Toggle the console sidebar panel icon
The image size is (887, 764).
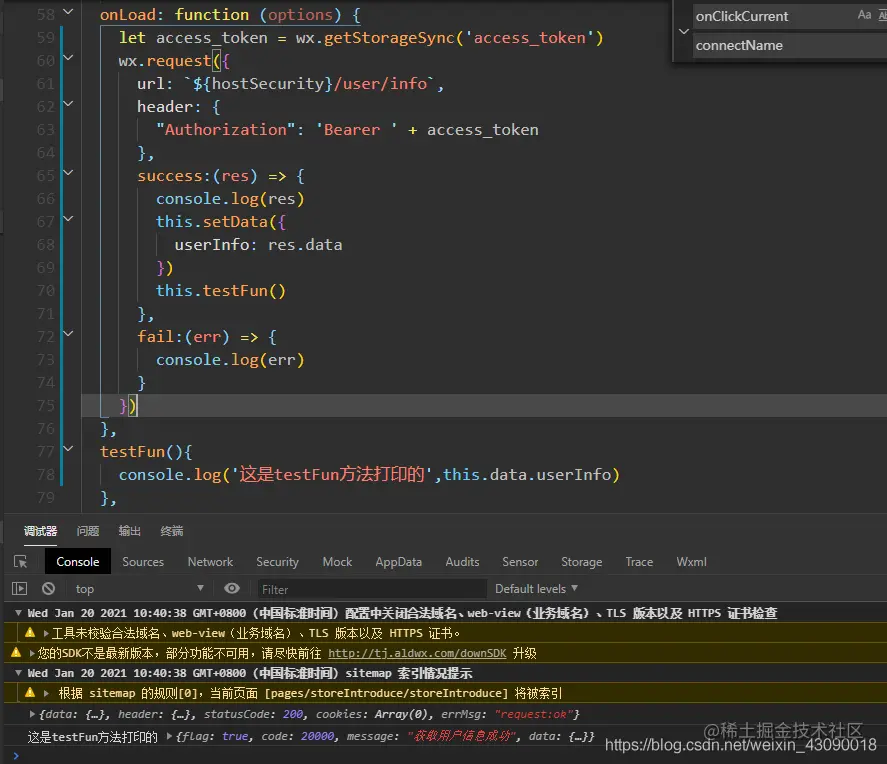click(19, 589)
